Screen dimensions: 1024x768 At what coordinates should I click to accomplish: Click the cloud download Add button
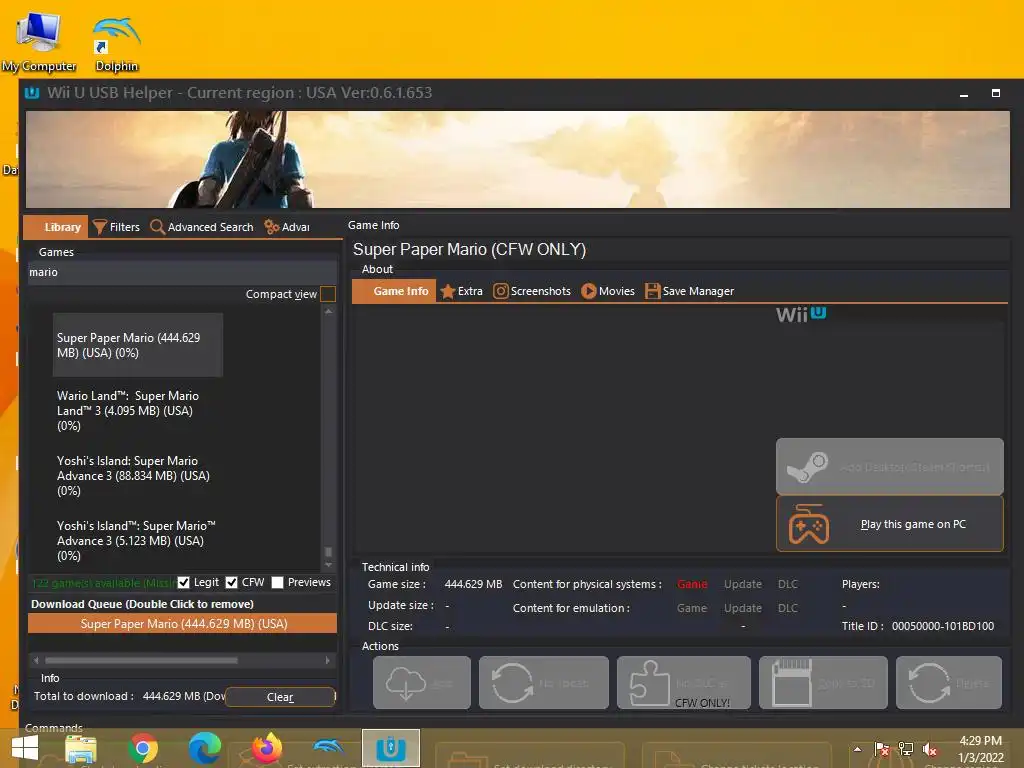(x=422, y=682)
